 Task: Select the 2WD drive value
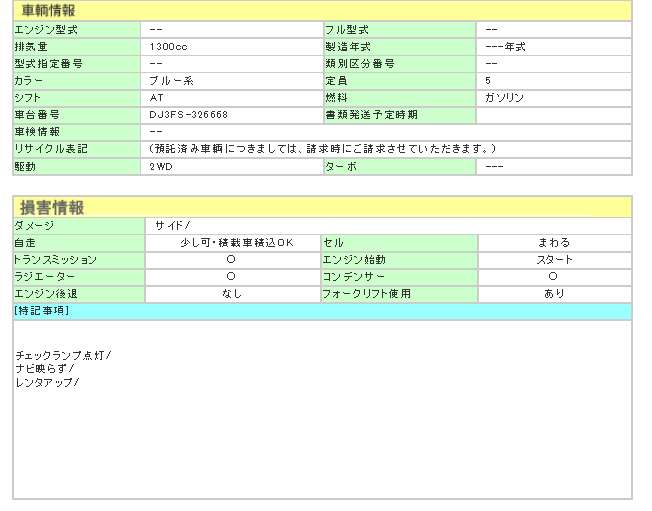[x=160, y=166]
